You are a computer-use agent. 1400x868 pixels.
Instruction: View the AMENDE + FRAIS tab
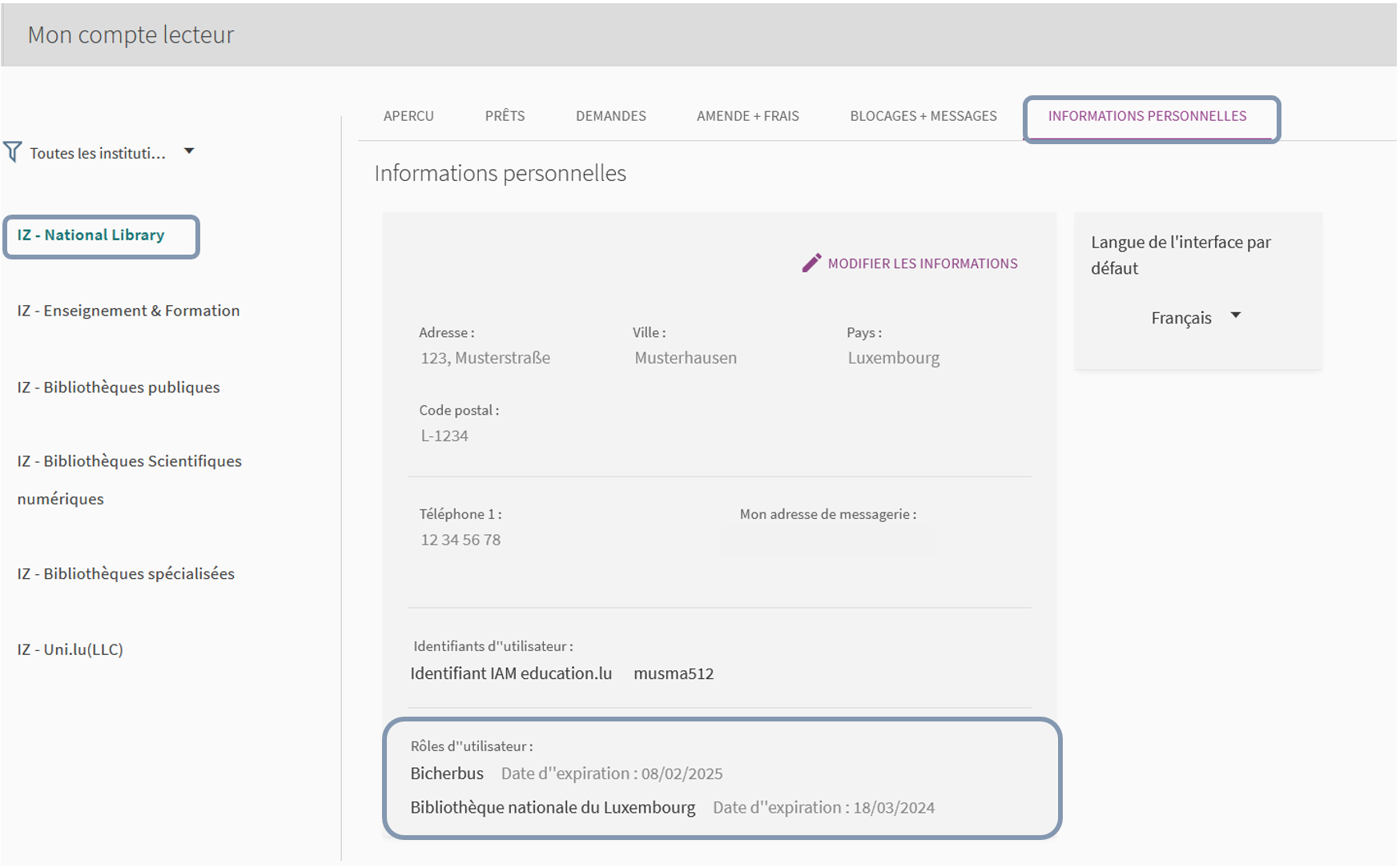(x=746, y=115)
